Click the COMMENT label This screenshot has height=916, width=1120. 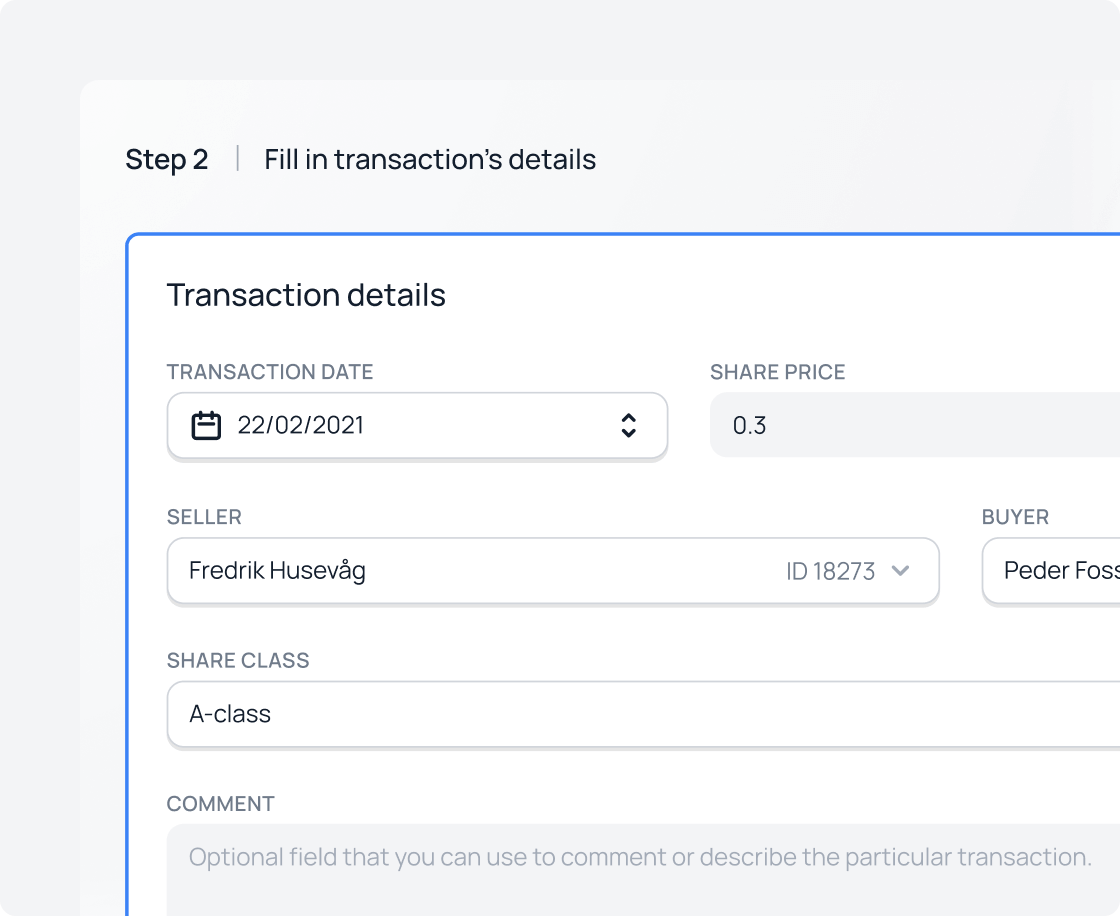(220, 804)
